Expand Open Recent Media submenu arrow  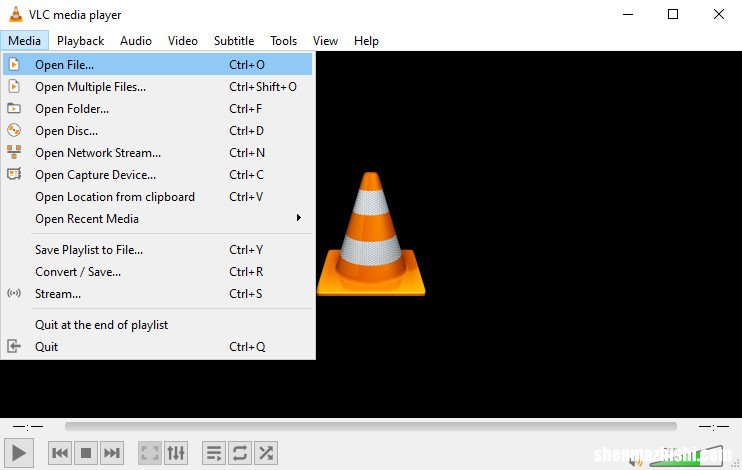tap(299, 218)
